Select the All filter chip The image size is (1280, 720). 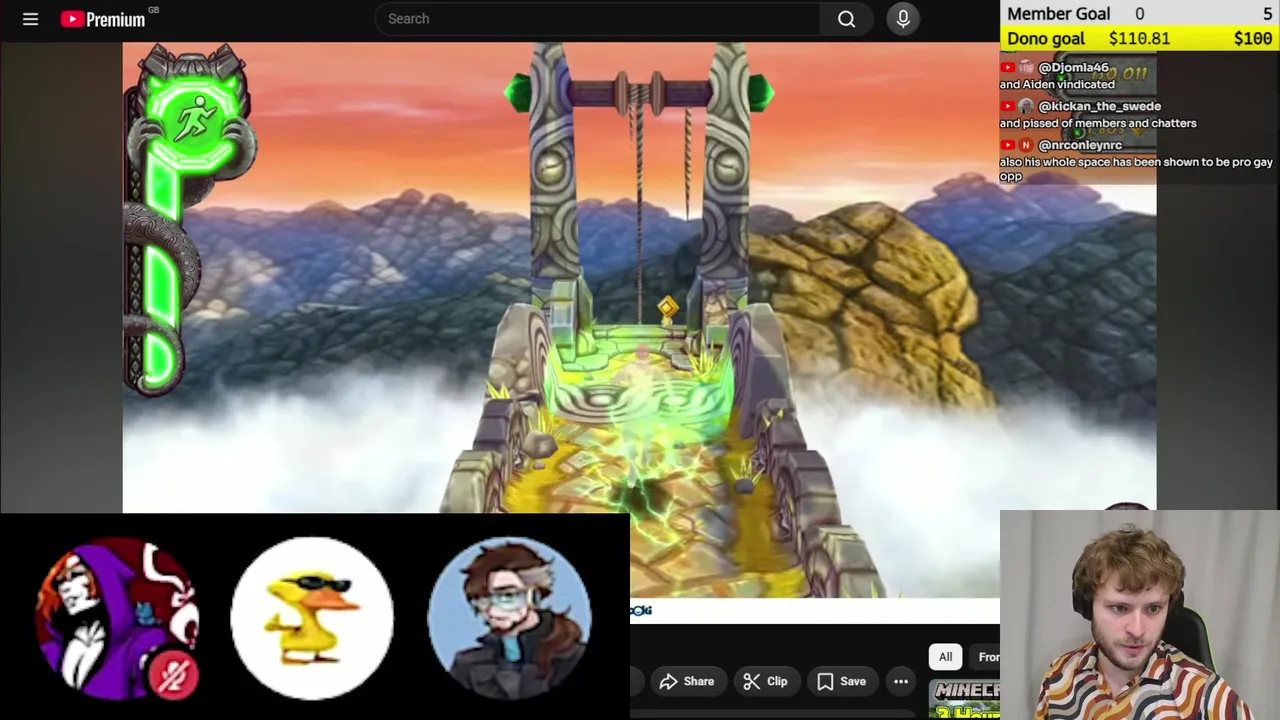point(945,657)
